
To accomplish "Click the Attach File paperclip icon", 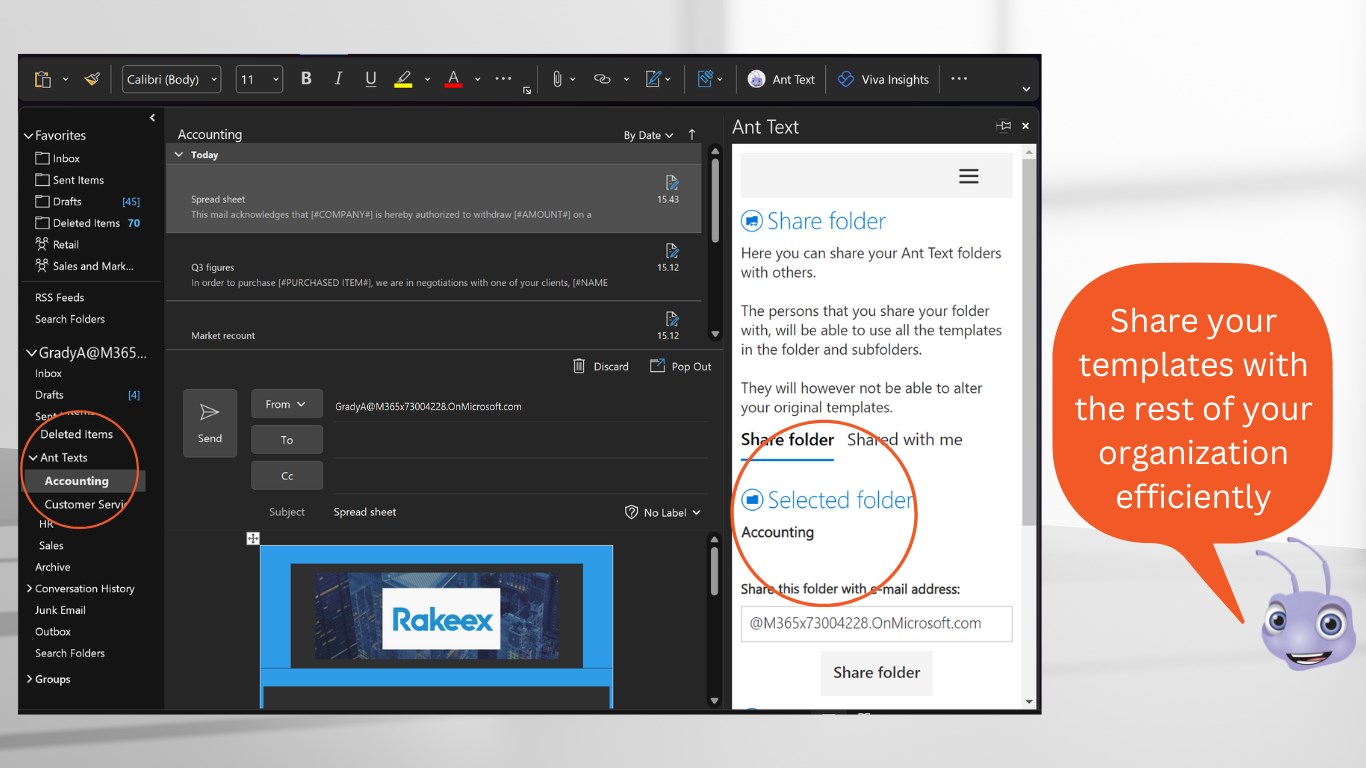I will click(x=557, y=79).
